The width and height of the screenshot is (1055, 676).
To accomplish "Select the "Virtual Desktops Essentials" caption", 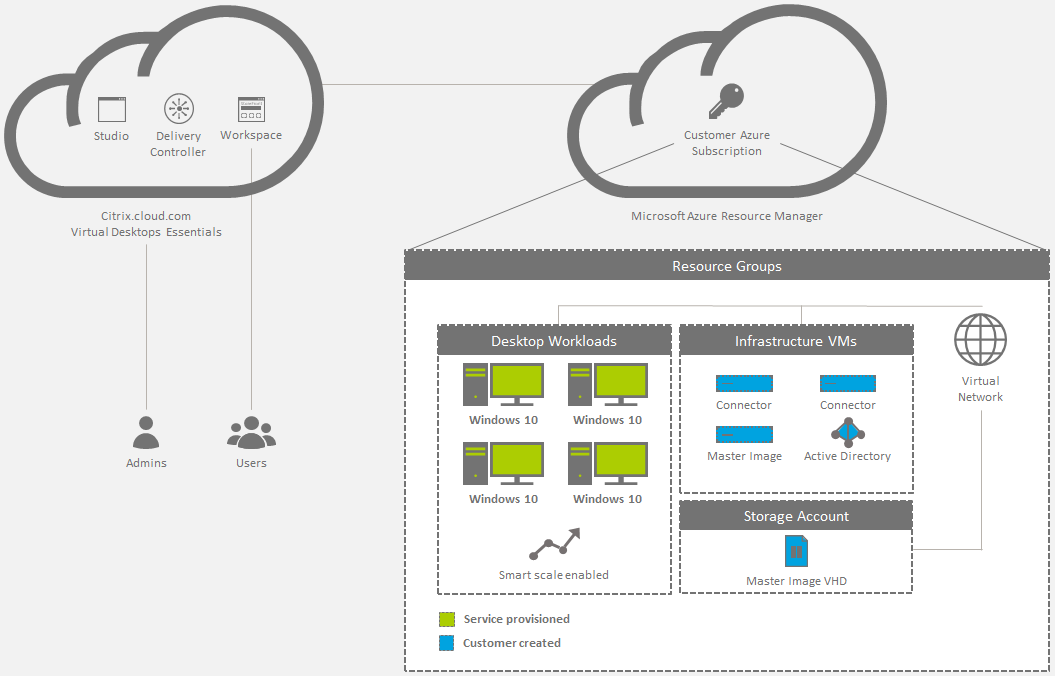I will coord(146,232).
